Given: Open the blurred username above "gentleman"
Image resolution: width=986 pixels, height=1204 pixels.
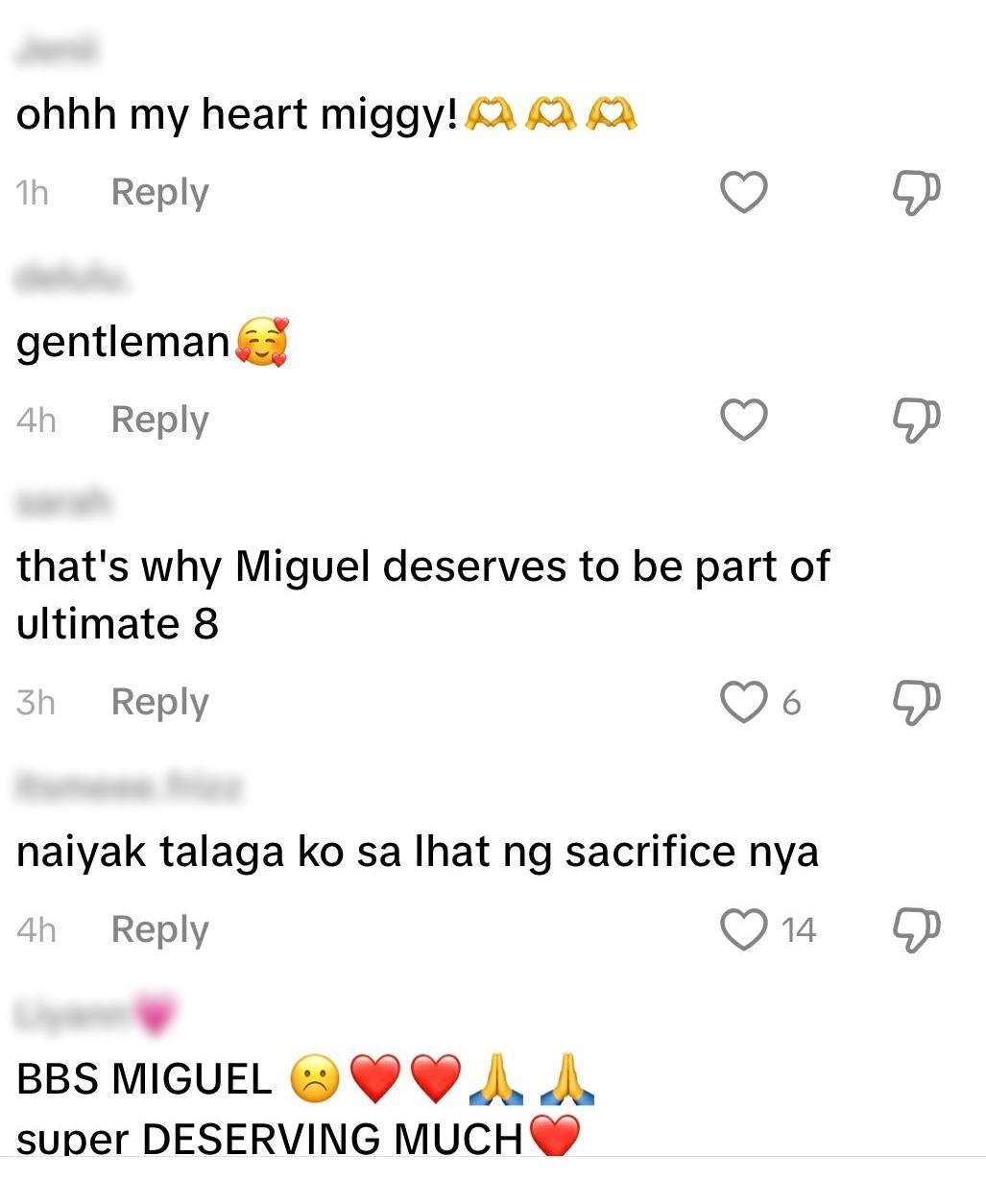Looking at the screenshot, I should pos(71,277).
